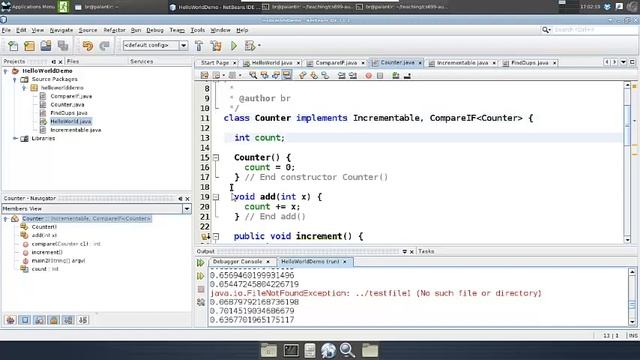This screenshot has width=640, height=360.
Task: Re-run with the top green arrow in Output
Action: [x=200, y=263]
